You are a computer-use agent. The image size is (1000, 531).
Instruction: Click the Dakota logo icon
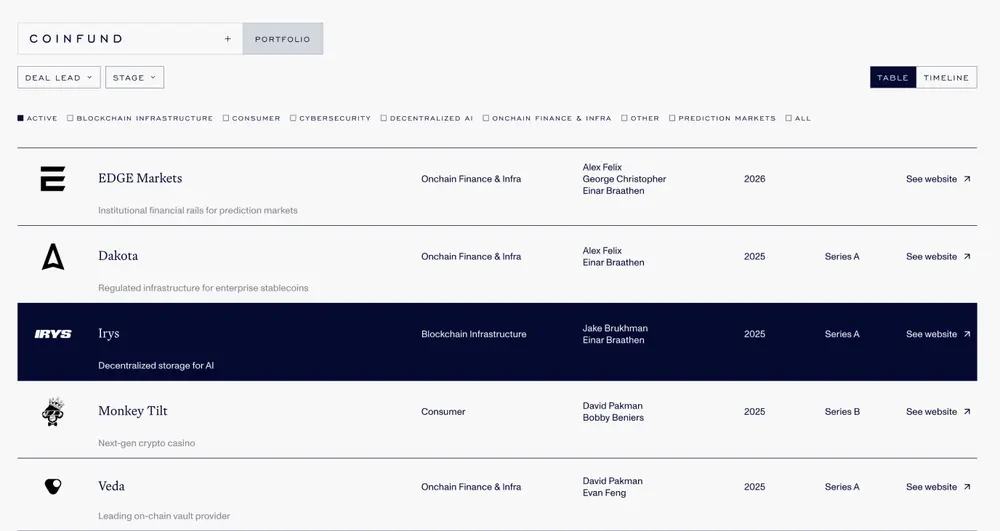point(53,256)
